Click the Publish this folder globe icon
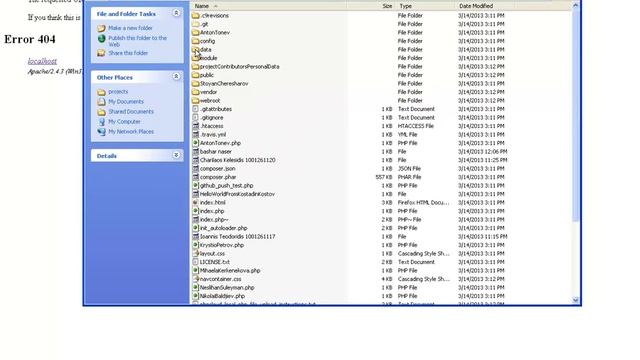This screenshot has height=360, width=640. [x=101, y=39]
